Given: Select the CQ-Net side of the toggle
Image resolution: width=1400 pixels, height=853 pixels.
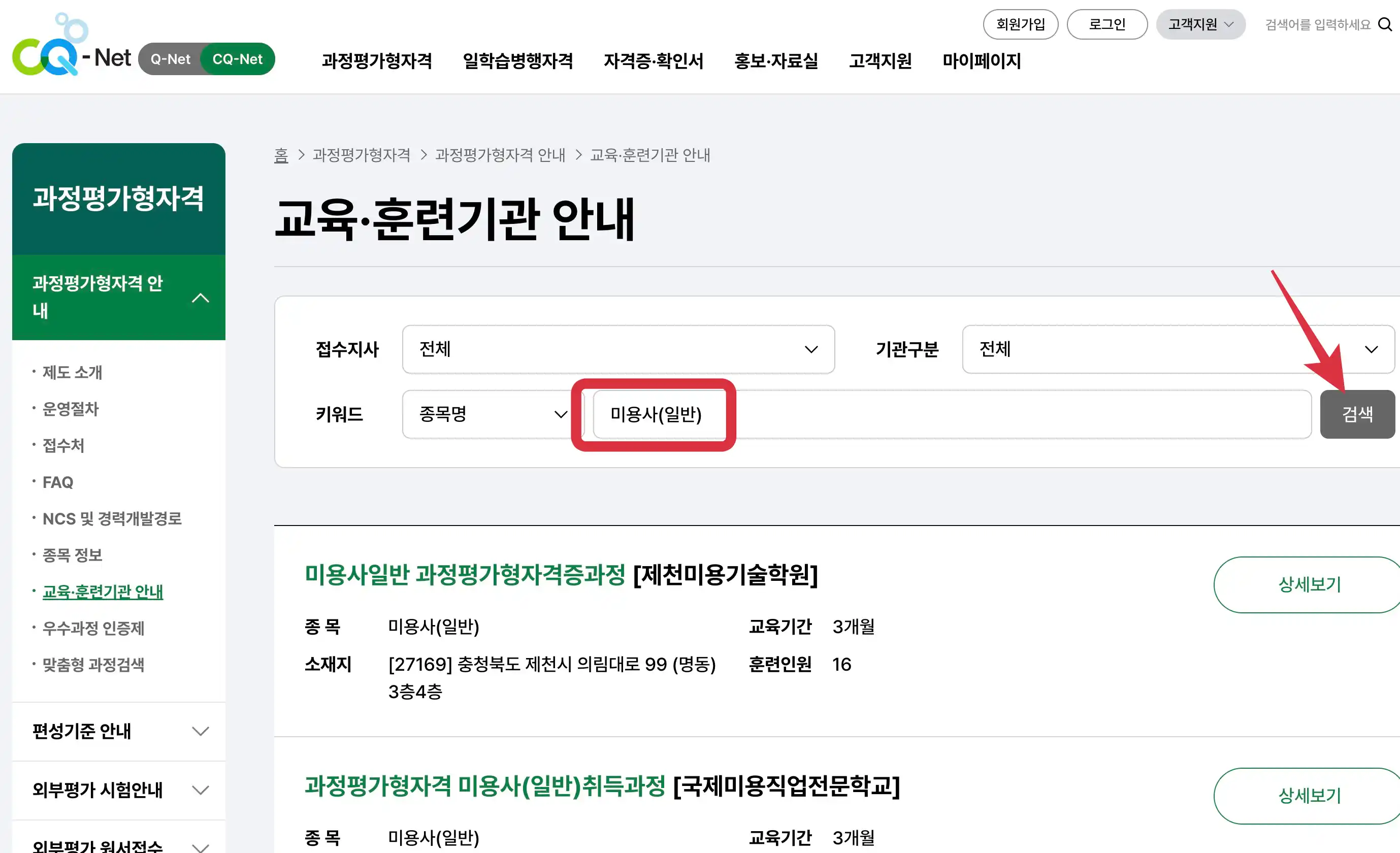Looking at the screenshot, I should coord(238,58).
